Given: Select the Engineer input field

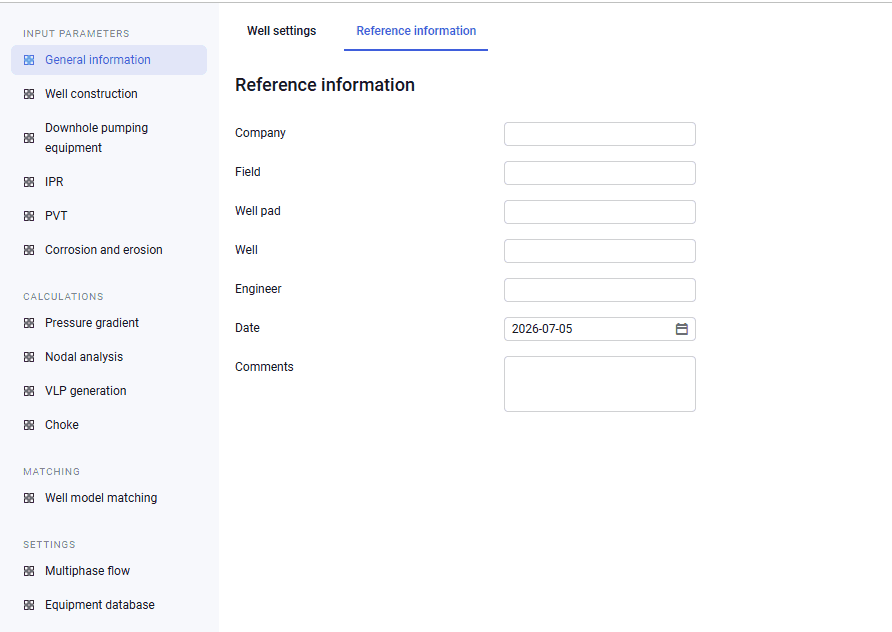Looking at the screenshot, I should [x=600, y=290].
